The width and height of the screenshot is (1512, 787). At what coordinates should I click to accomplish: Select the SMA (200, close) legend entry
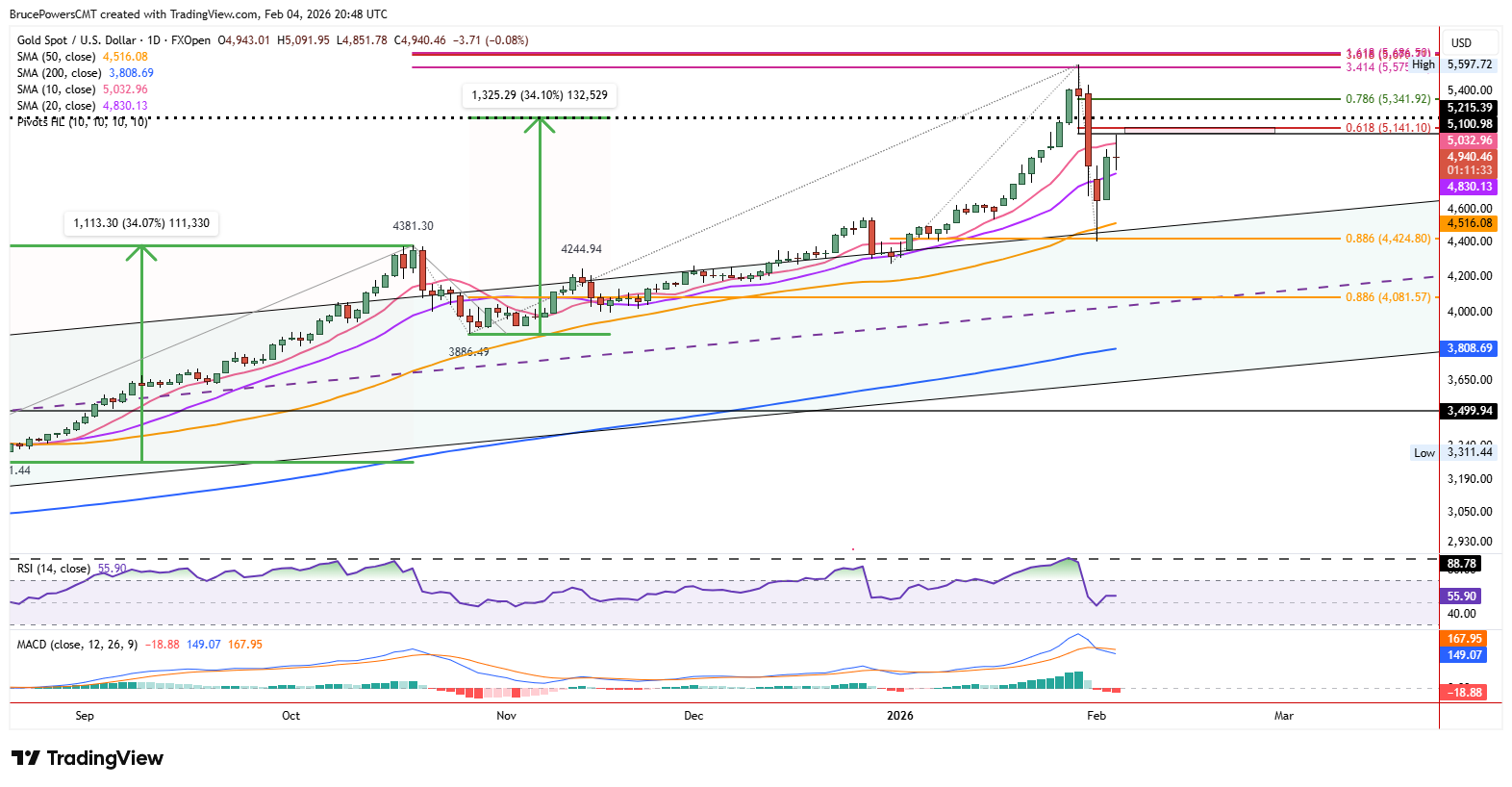tap(59, 73)
